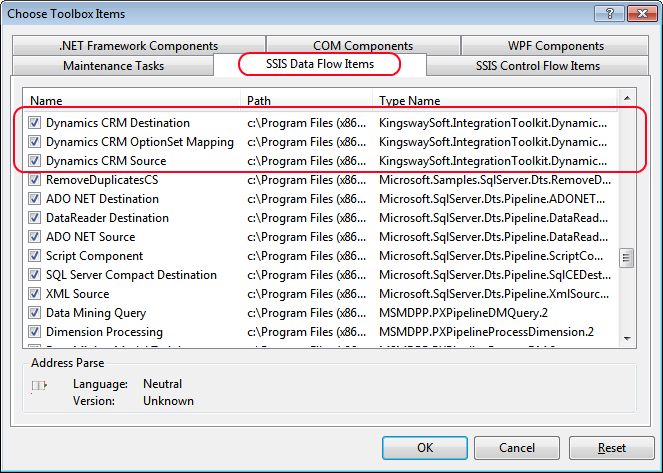Click the Help question mark button

[609, 14]
